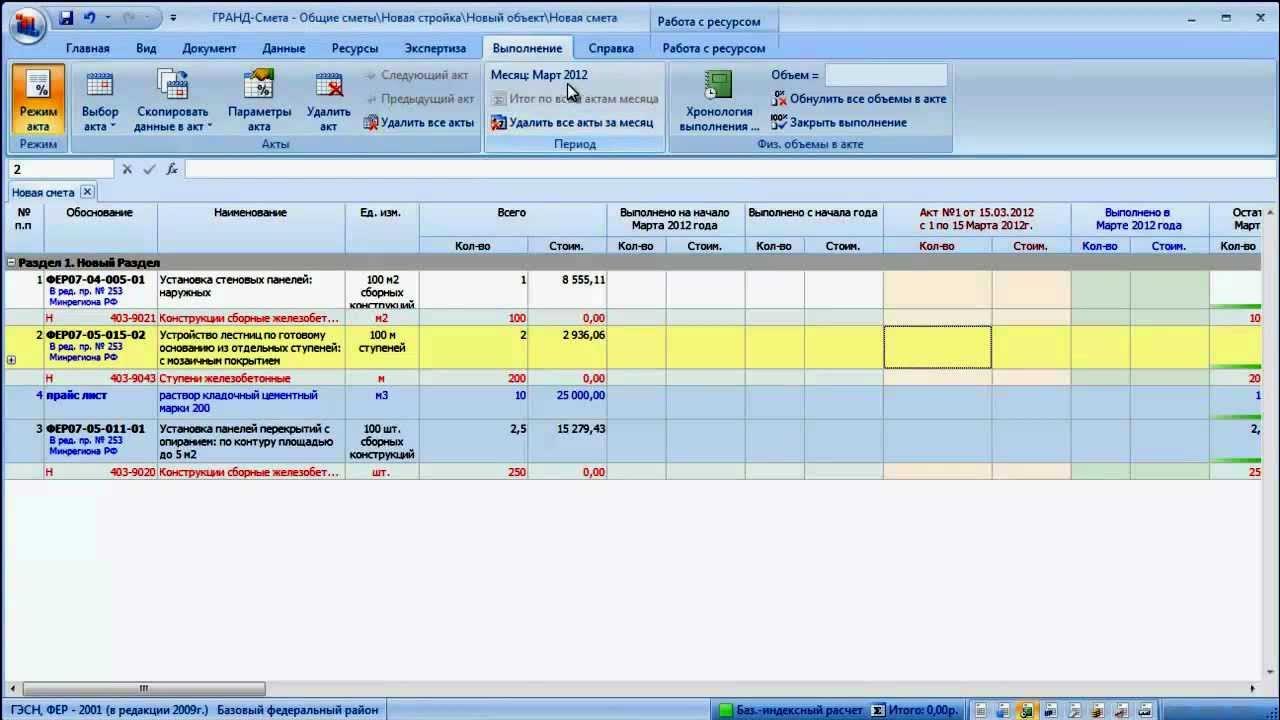Click the highlighted orange view icon in status bar
Viewport: 1280px width, 720px height.
click(x=1026, y=710)
